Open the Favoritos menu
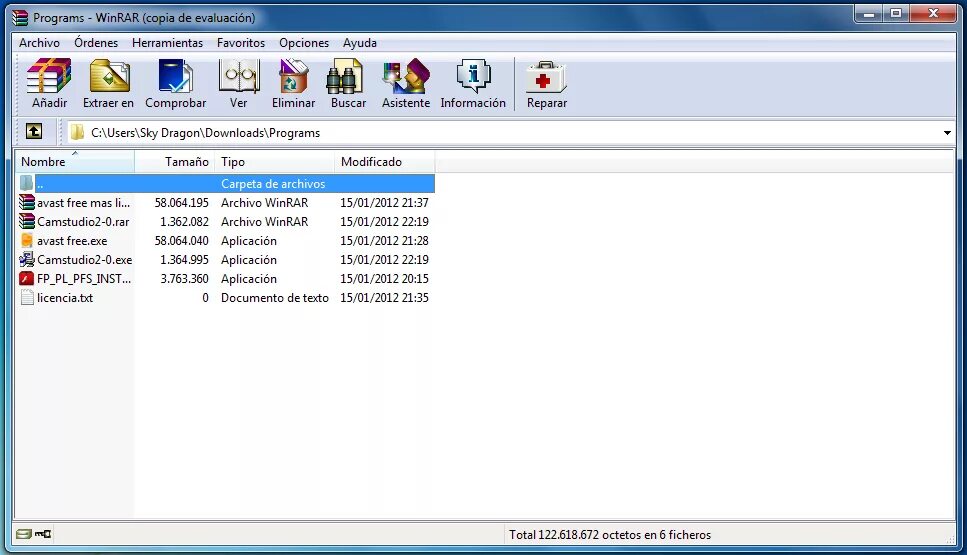This screenshot has height=555, width=967. point(241,43)
